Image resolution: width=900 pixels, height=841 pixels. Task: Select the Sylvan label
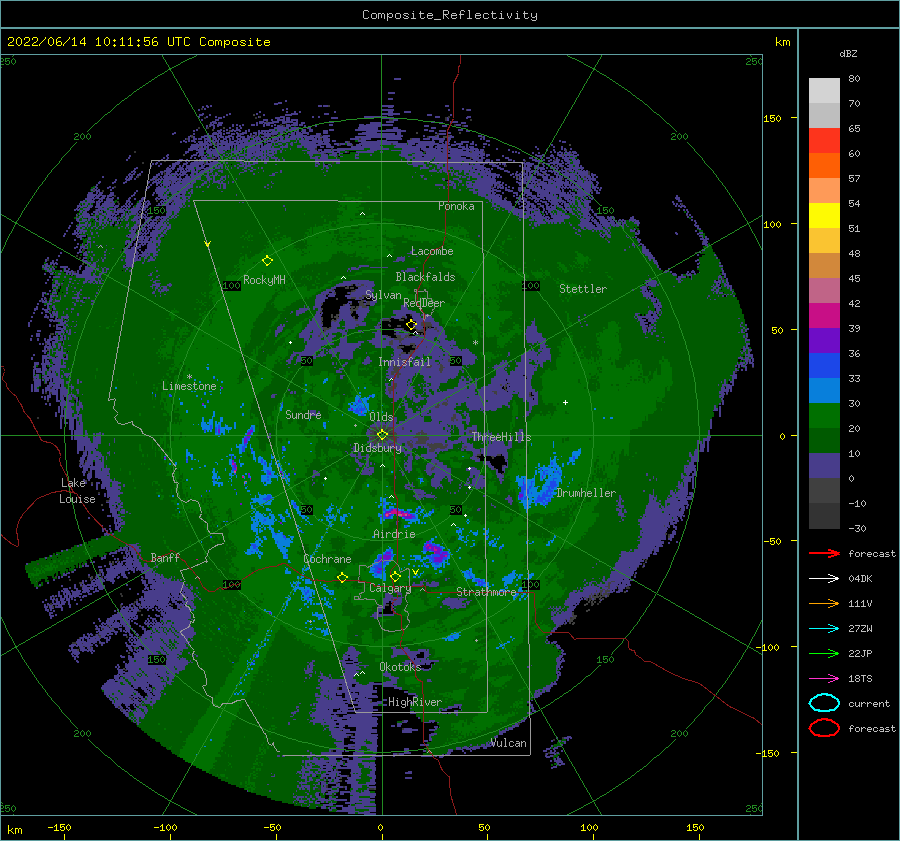(x=383, y=295)
